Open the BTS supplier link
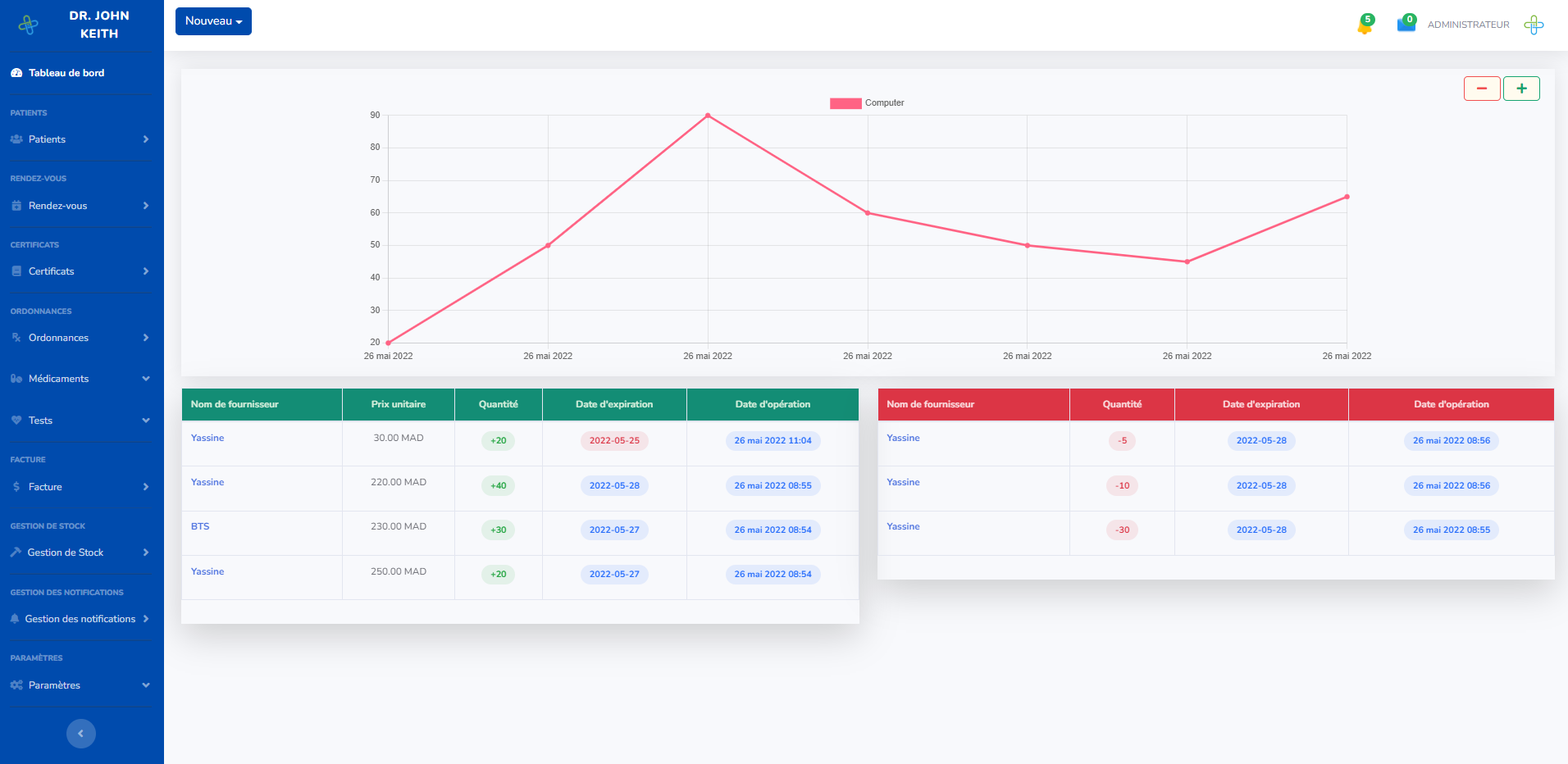 point(200,526)
